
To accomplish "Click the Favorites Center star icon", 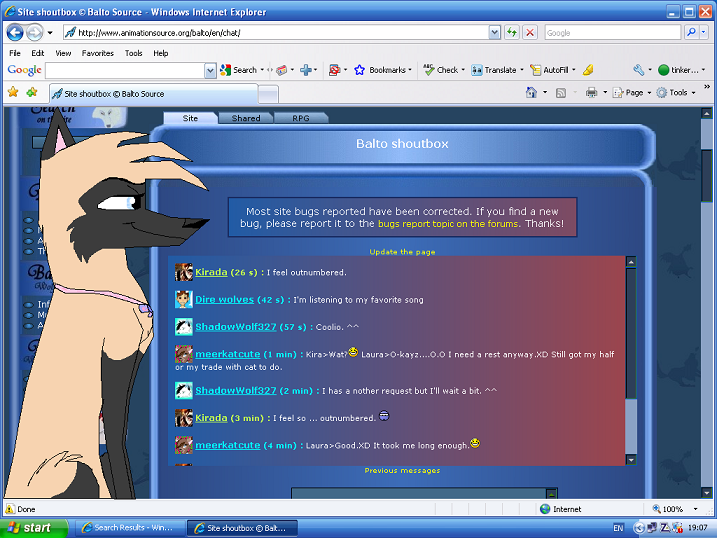I will (x=13, y=92).
